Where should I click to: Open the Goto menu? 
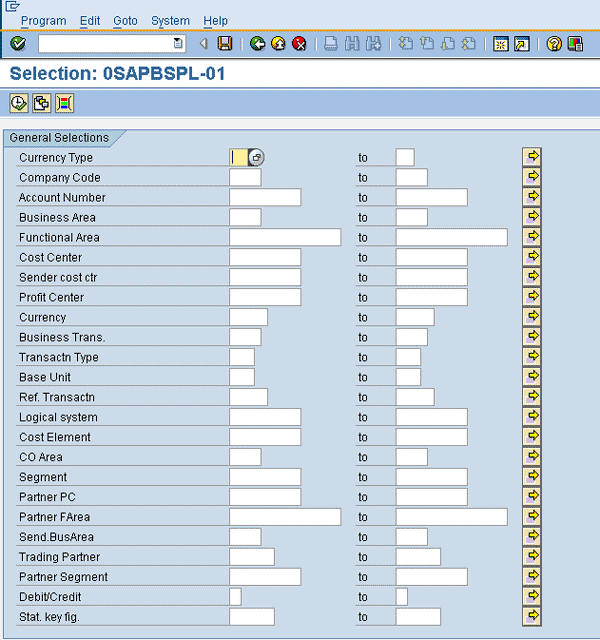pyautogui.click(x=125, y=21)
